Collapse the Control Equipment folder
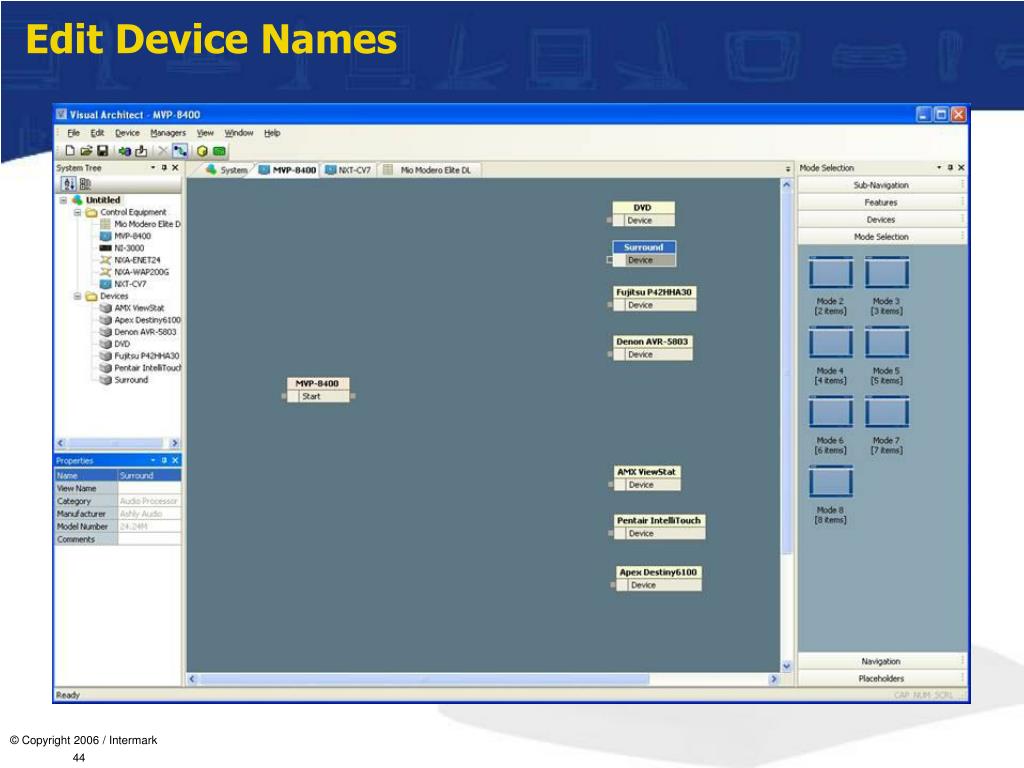Screen dimensions: 1024x768 click(77, 212)
